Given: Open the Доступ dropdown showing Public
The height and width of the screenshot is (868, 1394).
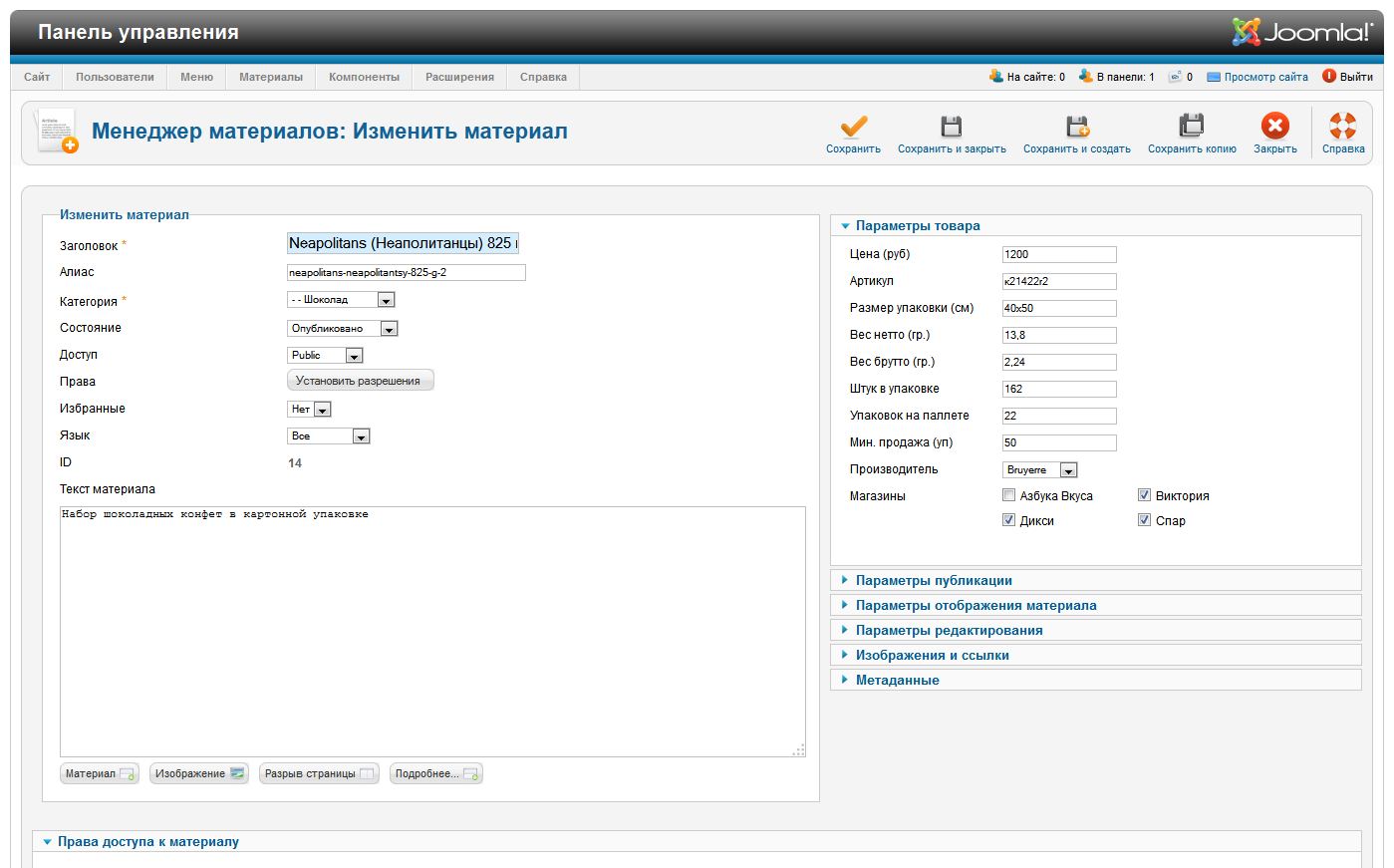Looking at the screenshot, I should (x=325, y=356).
